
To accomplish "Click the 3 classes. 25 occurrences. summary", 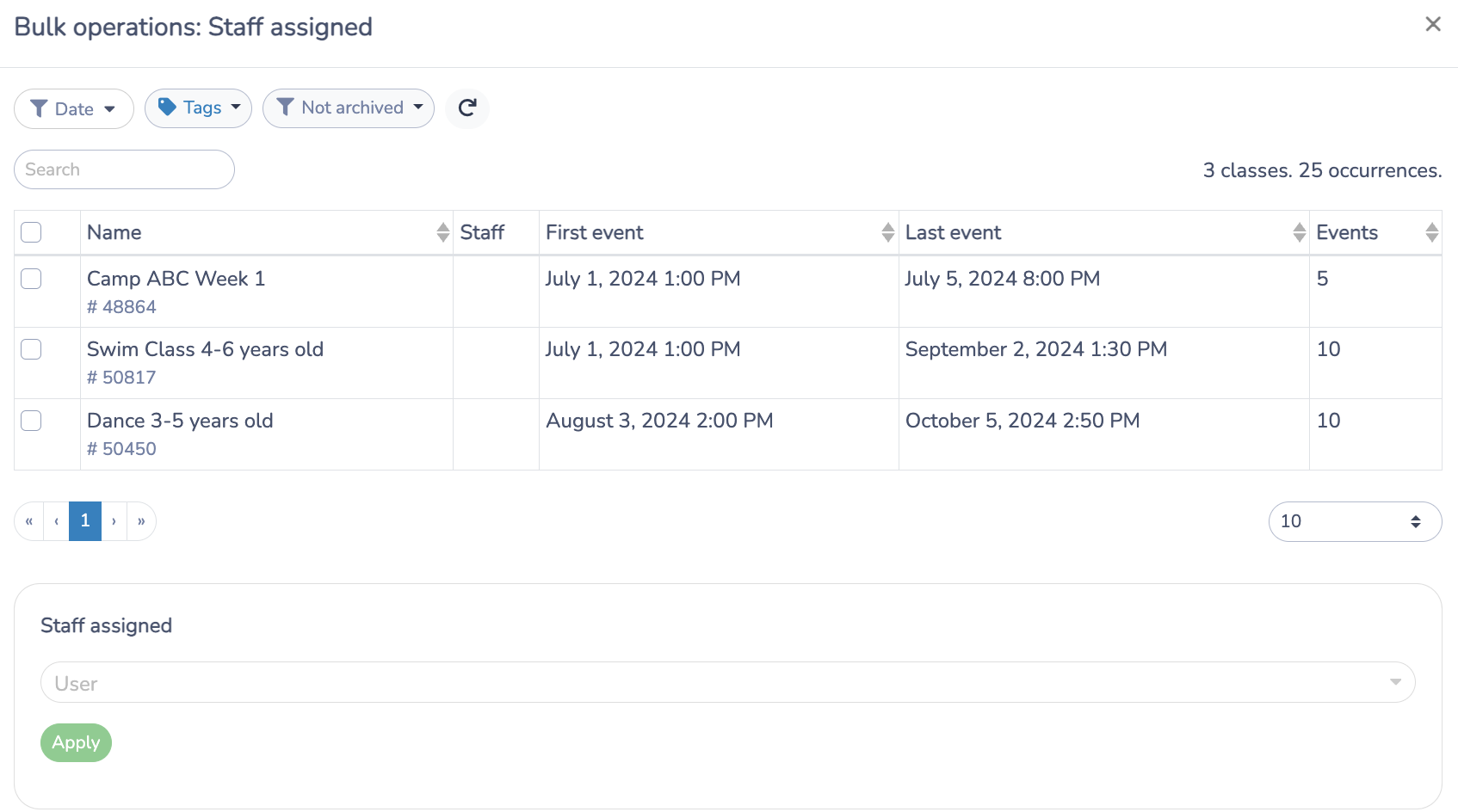I will pos(1322,170).
